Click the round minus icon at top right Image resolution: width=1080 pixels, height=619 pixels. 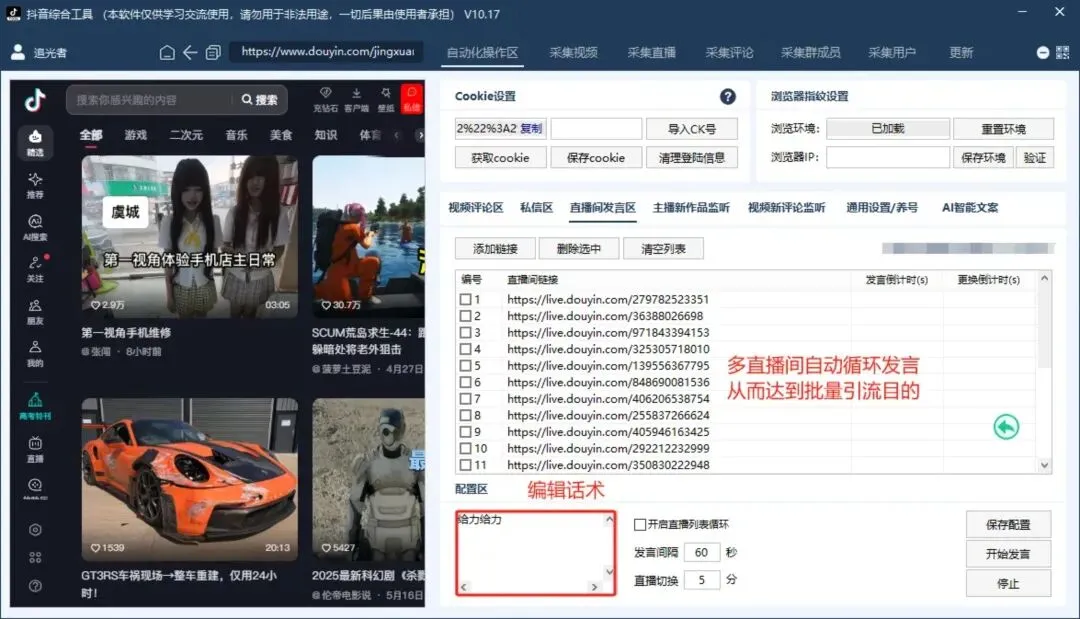(x=1043, y=53)
